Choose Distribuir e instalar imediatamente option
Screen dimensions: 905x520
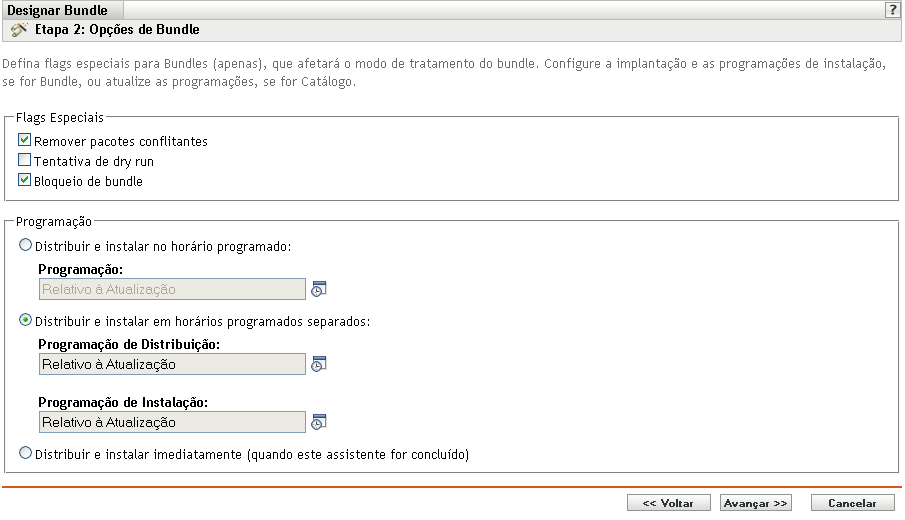tap(25, 454)
